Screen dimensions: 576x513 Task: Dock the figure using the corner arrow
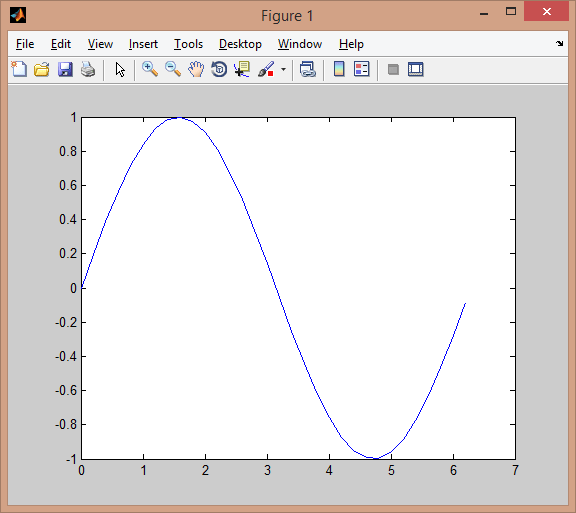tap(559, 43)
